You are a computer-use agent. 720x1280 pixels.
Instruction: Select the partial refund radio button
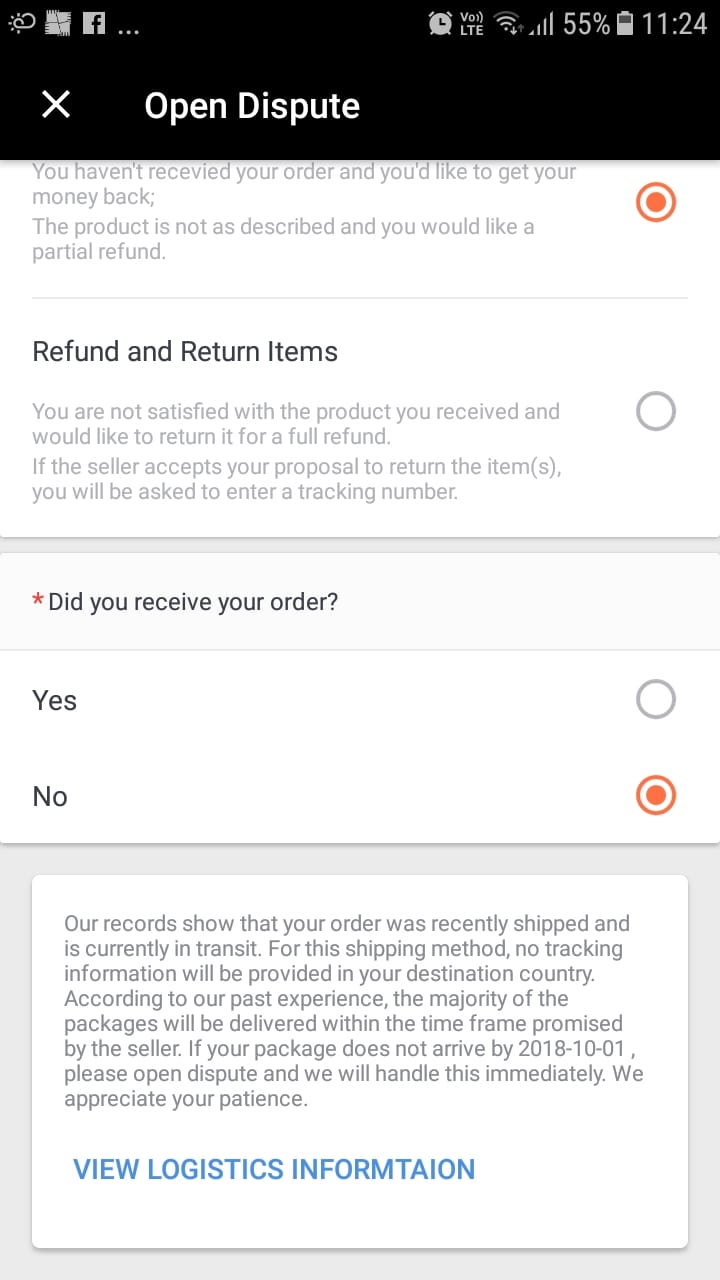656,203
